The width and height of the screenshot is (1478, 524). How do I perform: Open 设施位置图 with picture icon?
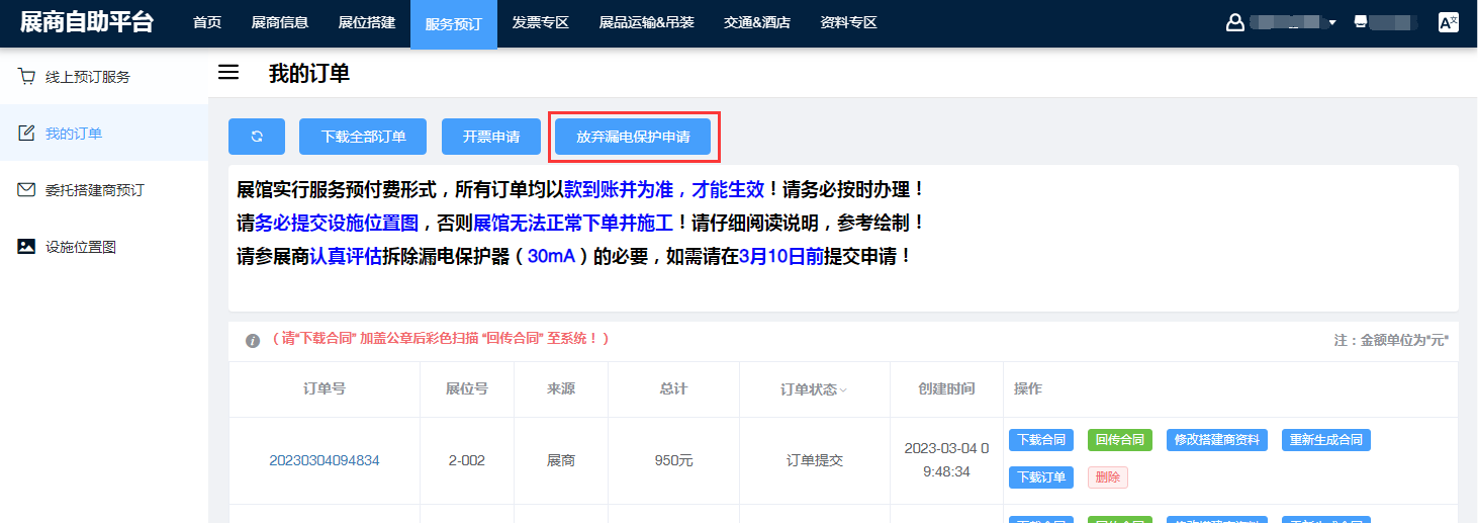pos(80,246)
